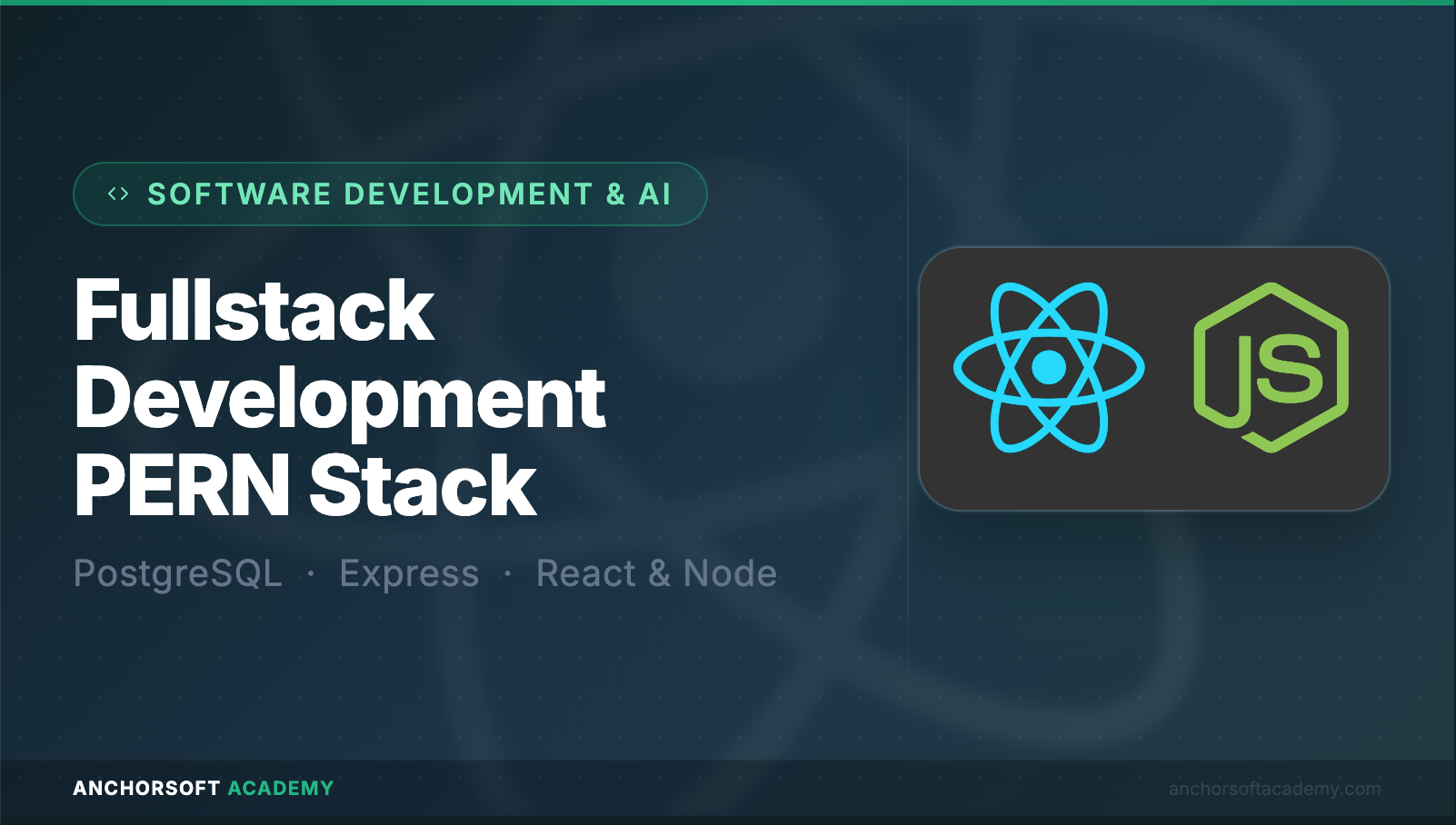Click the Node.js hexagon logo
The width and height of the screenshot is (1456, 825).
pos(1271,367)
